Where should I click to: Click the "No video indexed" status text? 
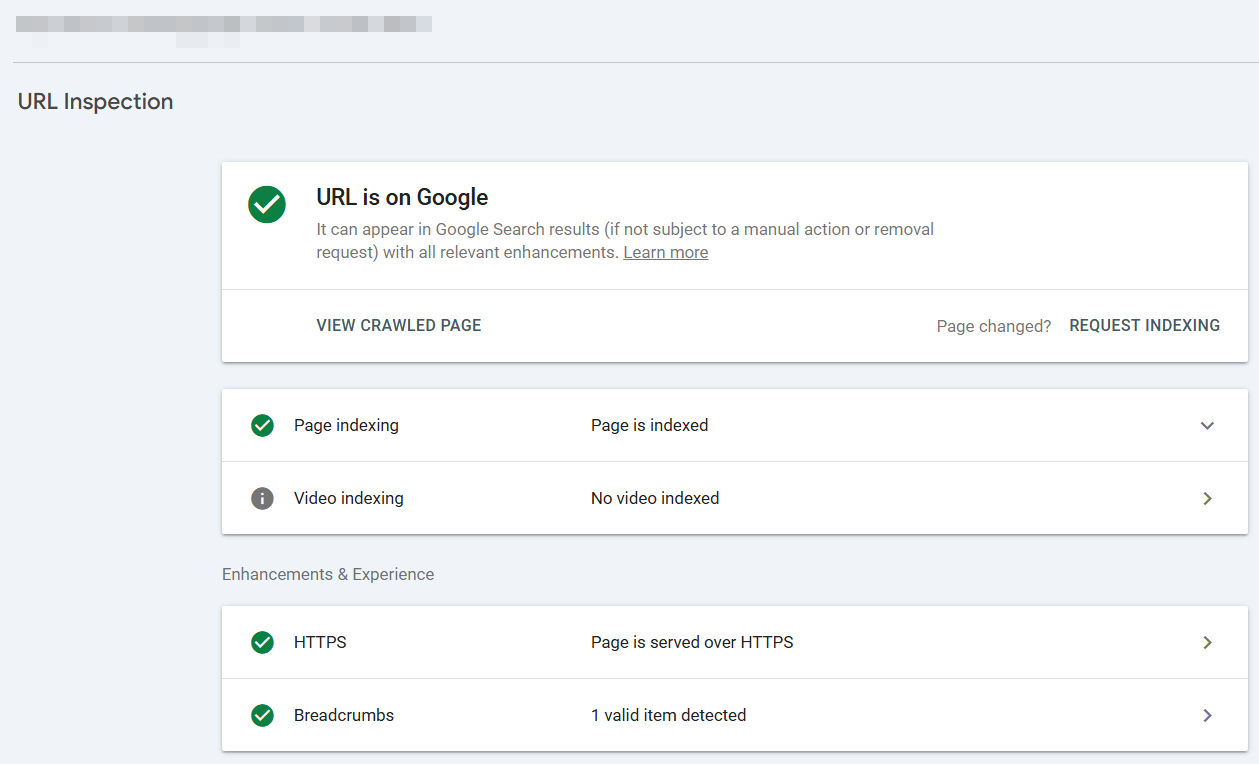coord(655,498)
